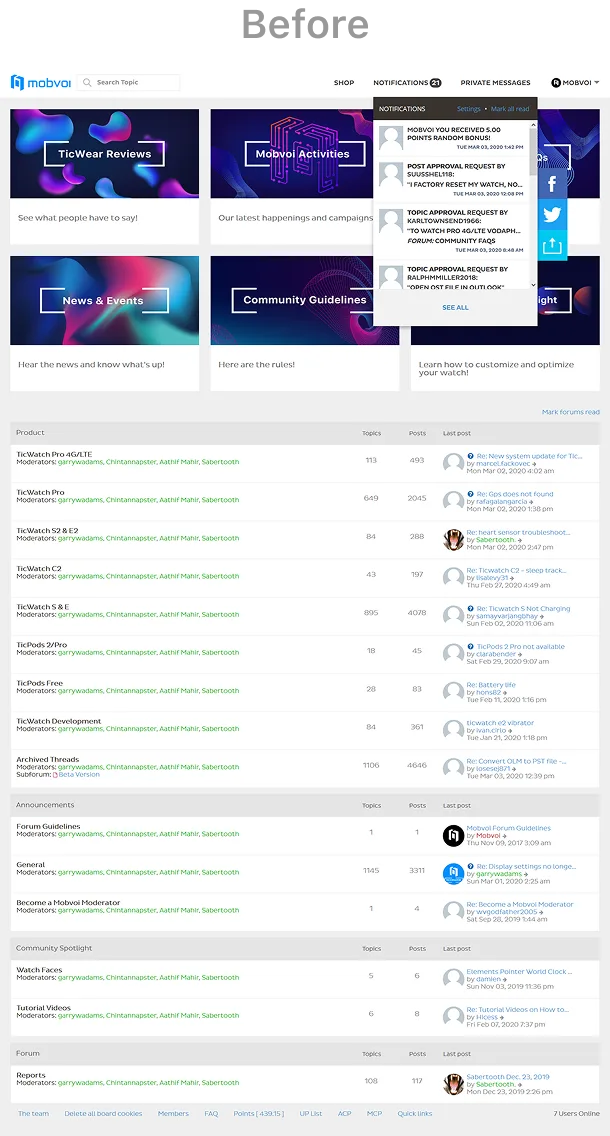The image size is (610, 1136).
Task: Click Sabertooth avatar in TicWatch S2 & E2 row
Action: click(x=454, y=540)
